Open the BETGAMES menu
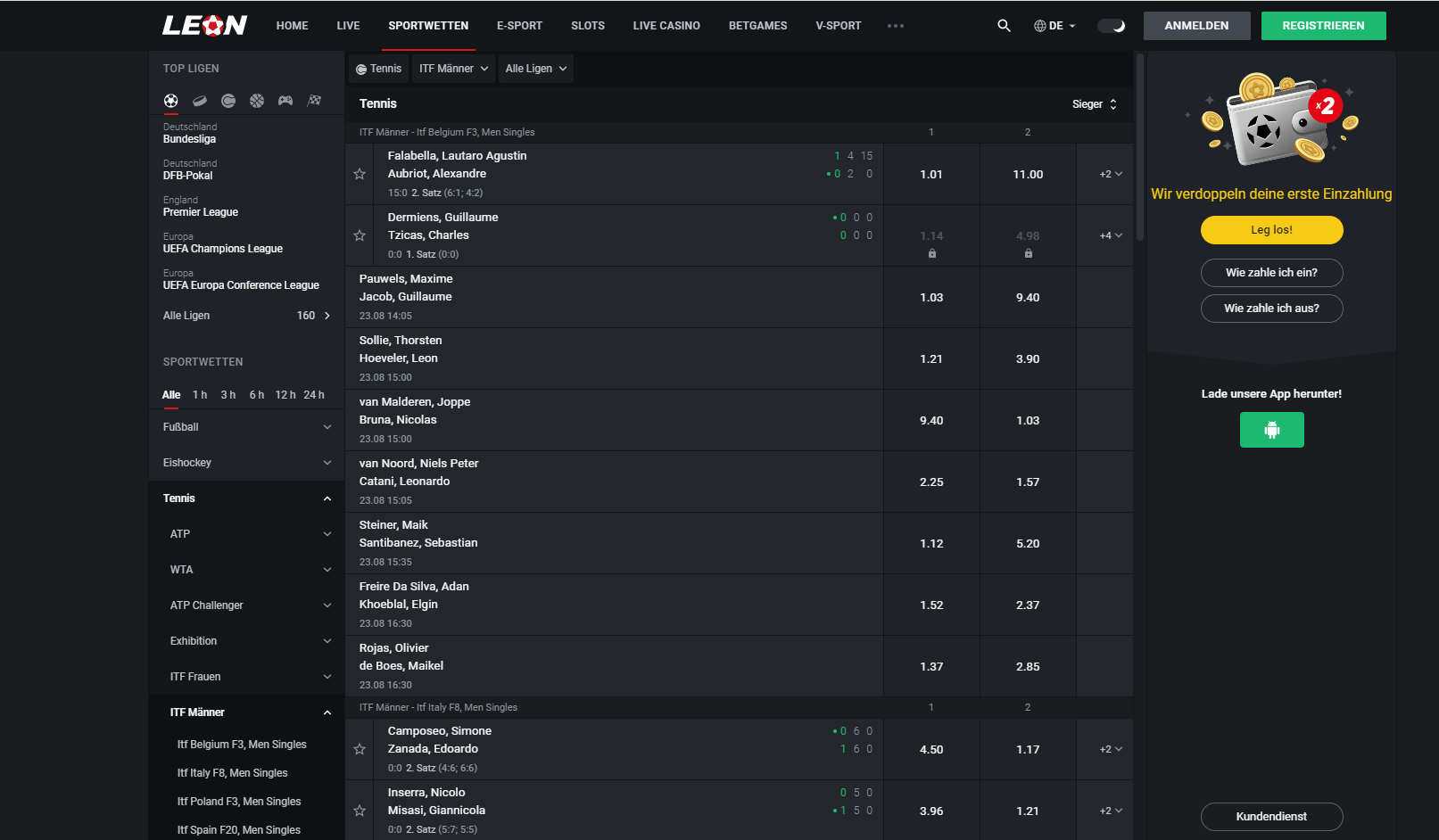 coord(757,26)
